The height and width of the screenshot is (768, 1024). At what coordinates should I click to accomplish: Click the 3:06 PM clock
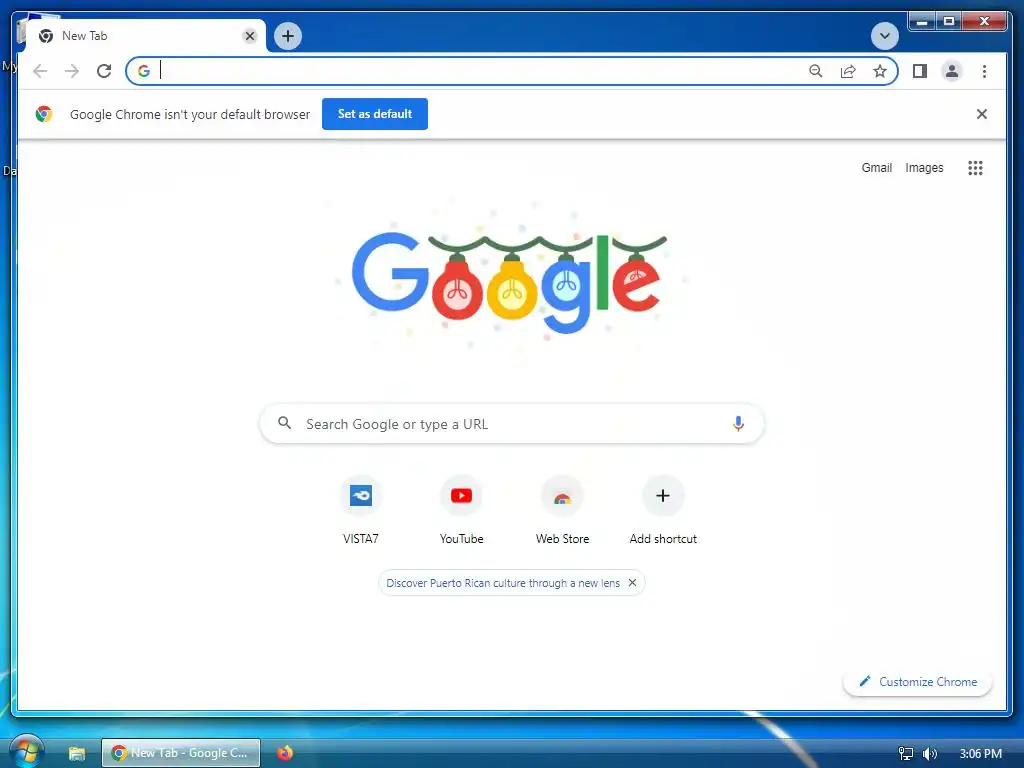point(980,754)
